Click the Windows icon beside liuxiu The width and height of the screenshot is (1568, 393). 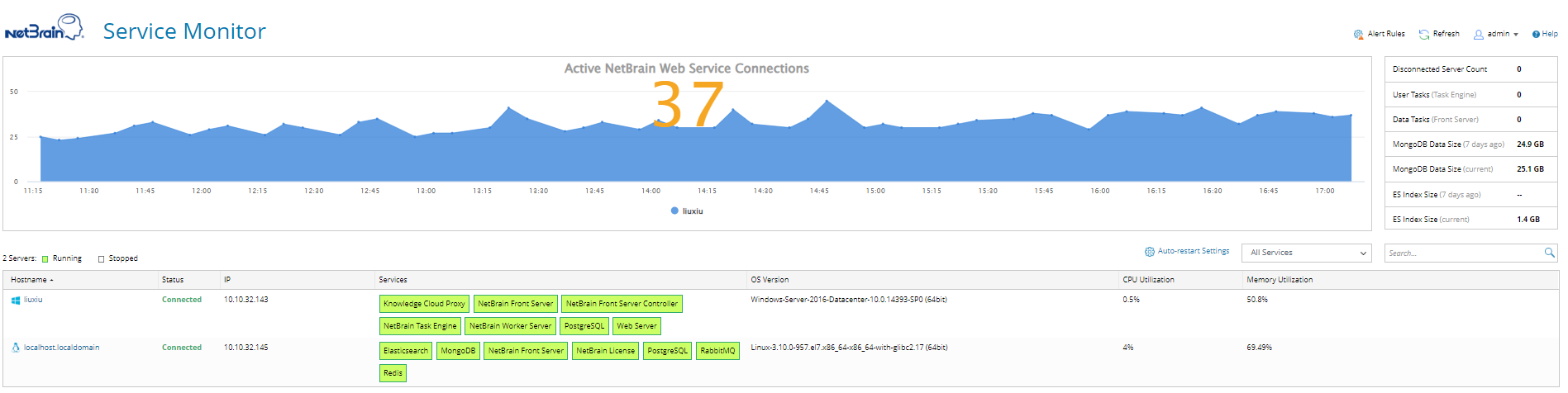coord(16,301)
